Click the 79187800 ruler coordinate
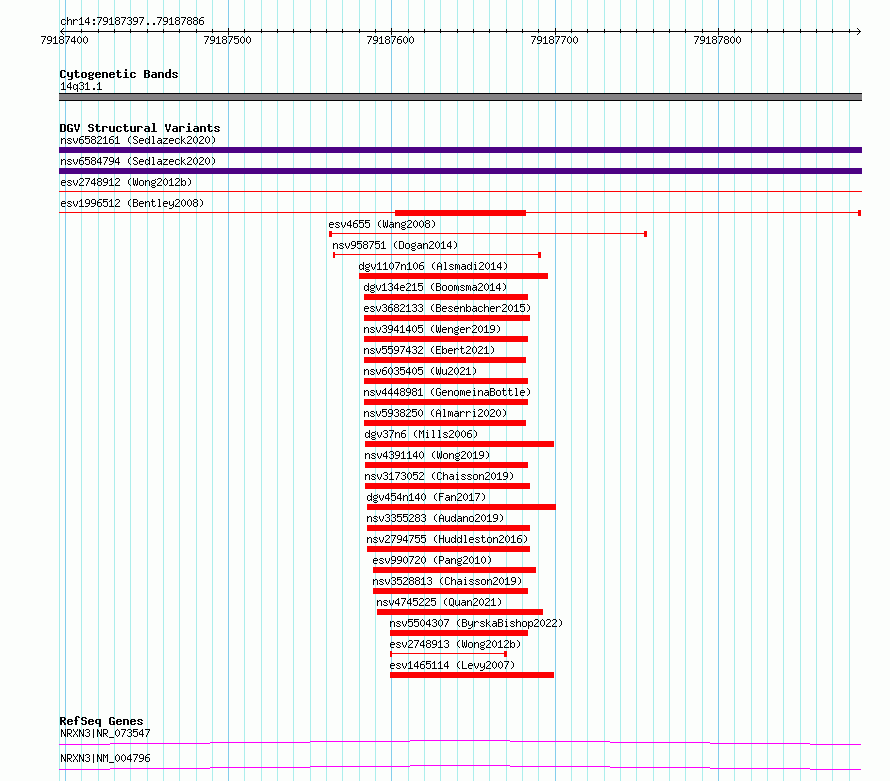The height and width of the screenshot is (781, 890). pos(717,40)
